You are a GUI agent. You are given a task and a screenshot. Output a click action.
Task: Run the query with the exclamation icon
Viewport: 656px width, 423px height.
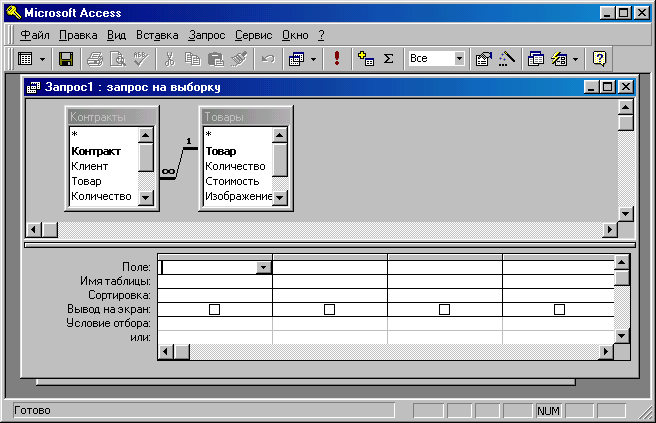[x=337, y=58]
